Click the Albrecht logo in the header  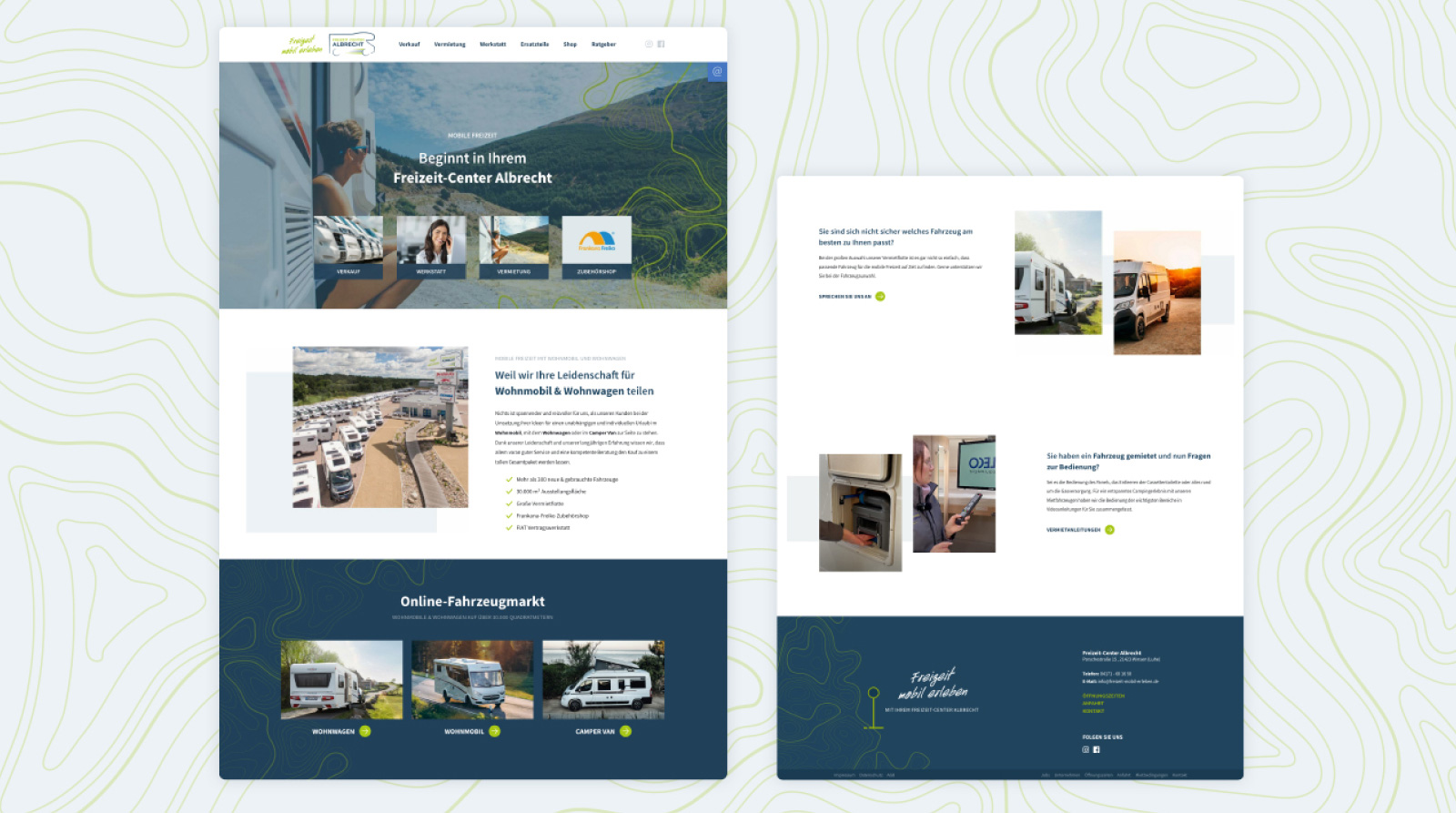coord(351,44)
